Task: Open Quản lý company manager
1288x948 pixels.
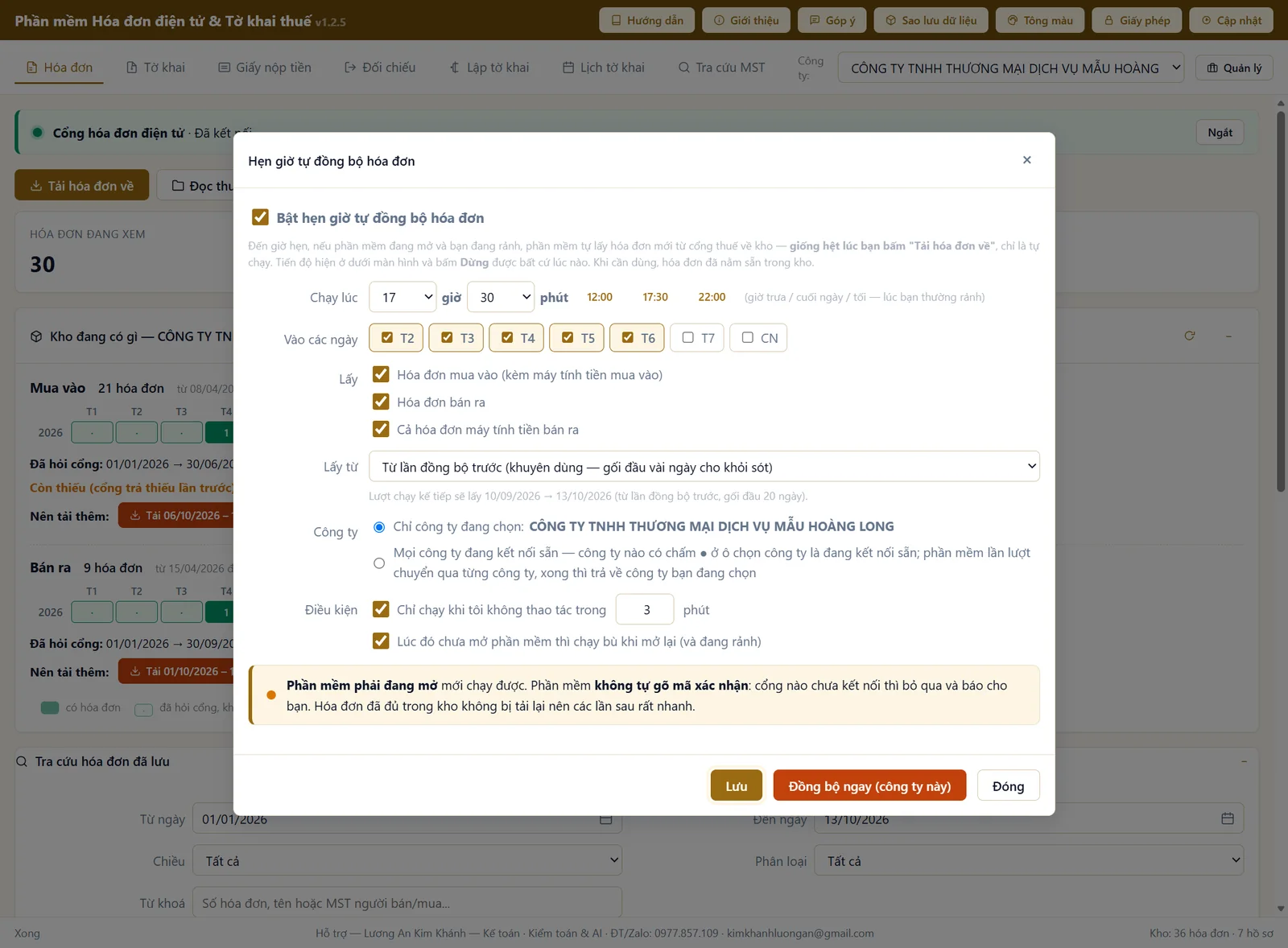Action: pos(1234,68)
